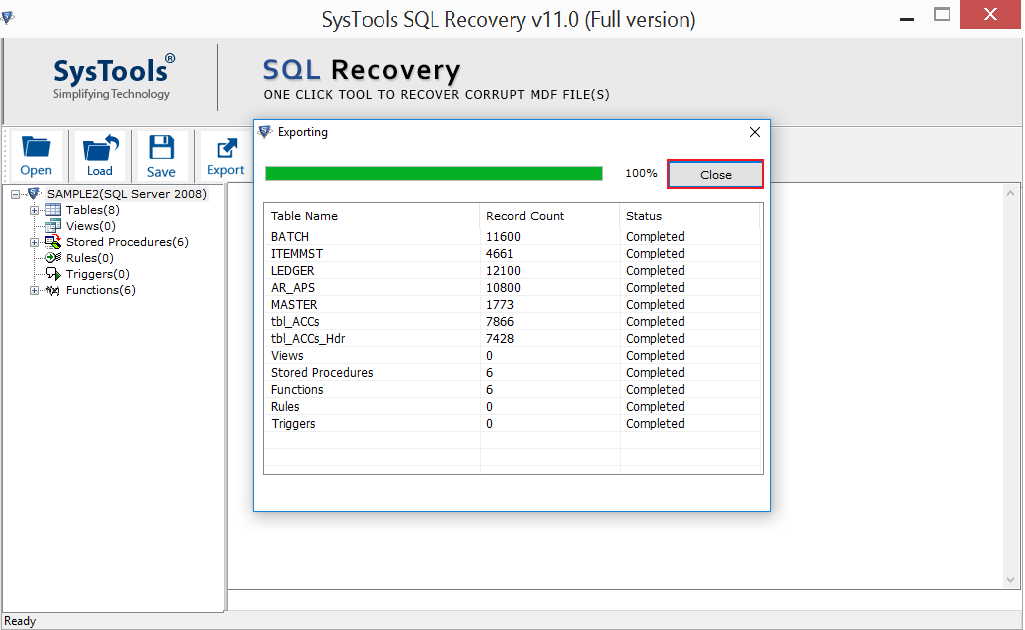Image resolution: width=1025 pixels, height=630 pixels.
Task: Click the Table Name column header
Action: tap(371, 216)
